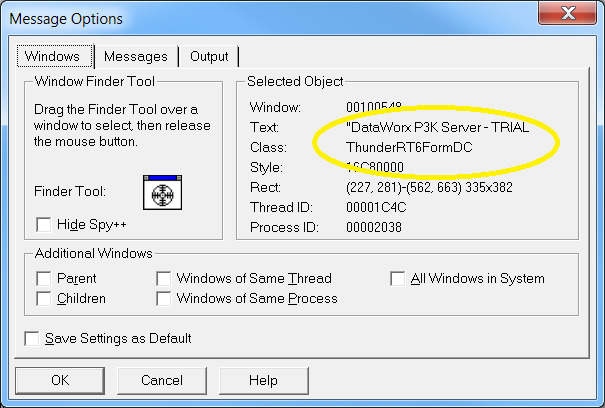Open the Output tab
The width and height of the screenshot is (605, 408).
tap(209, 57)
